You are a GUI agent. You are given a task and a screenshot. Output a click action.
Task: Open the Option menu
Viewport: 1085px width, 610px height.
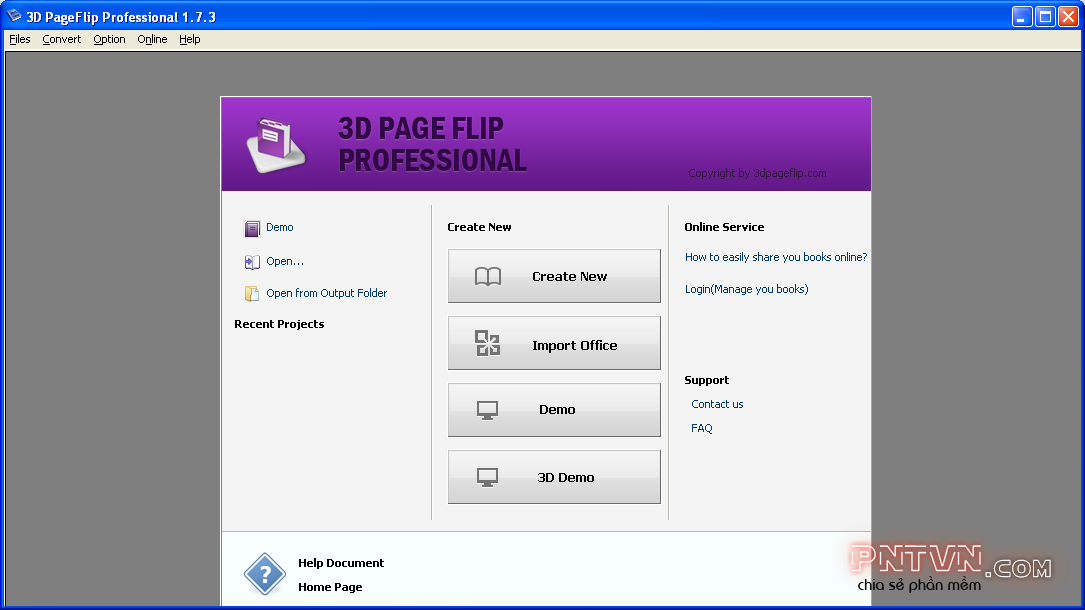(x=109, y=39)
